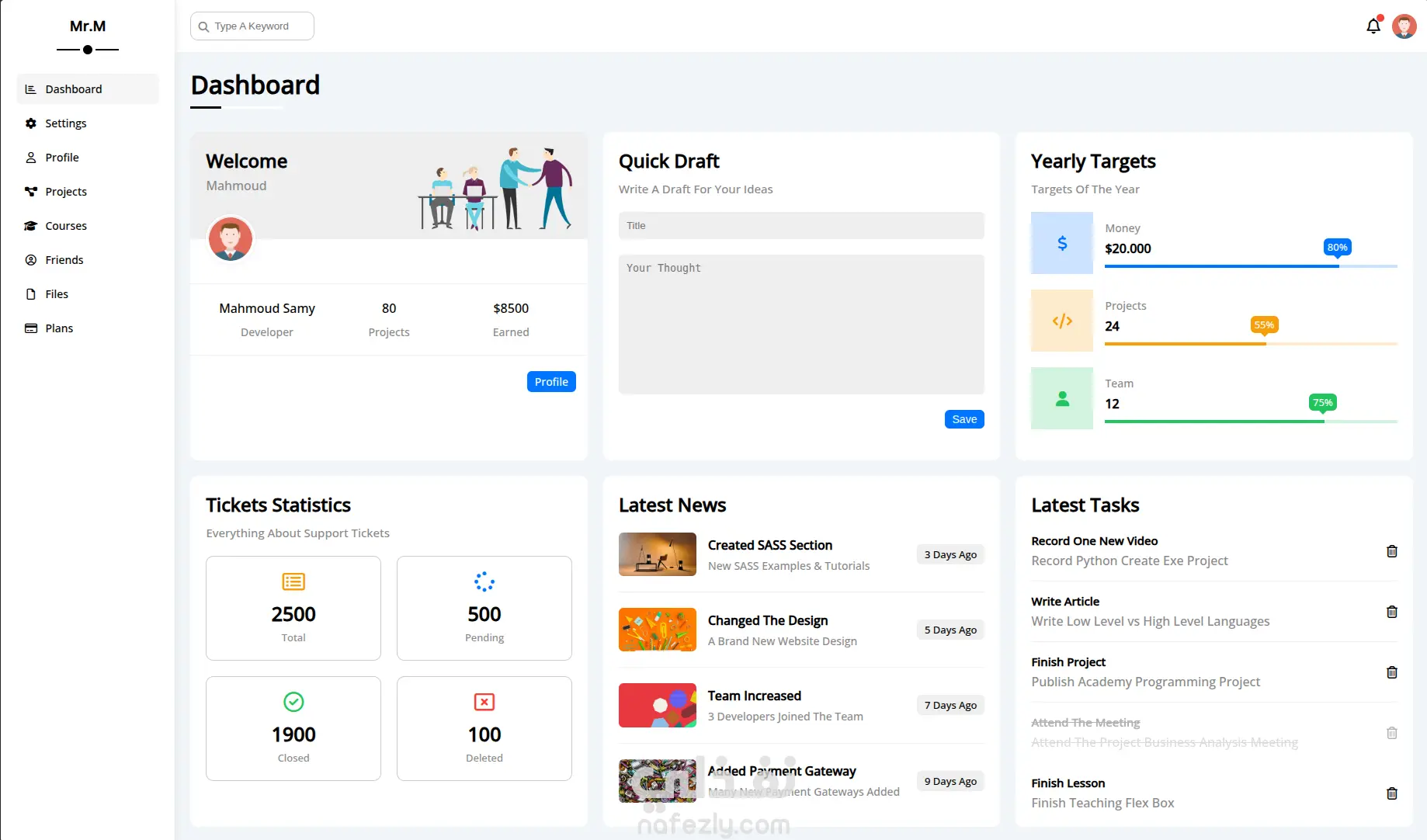Click the $20.000 Money target value
Image resolution: width=1427 pixels, height=840 pixels.
click(1128, 248)
